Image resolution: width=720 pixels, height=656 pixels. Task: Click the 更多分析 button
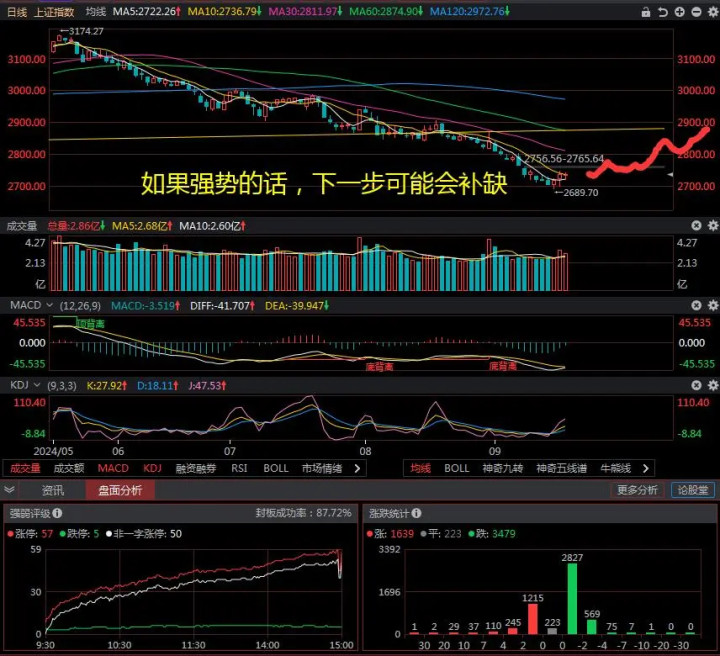click(x=637, y=490)
